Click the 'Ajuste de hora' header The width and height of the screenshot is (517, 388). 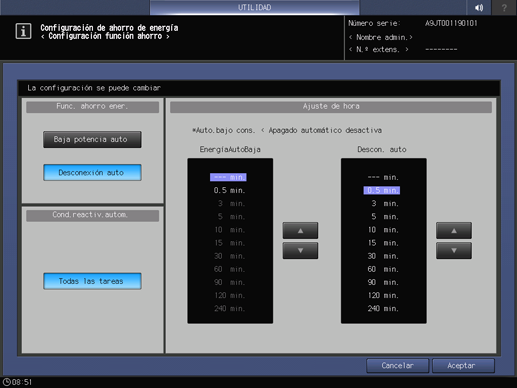(331, 107)
